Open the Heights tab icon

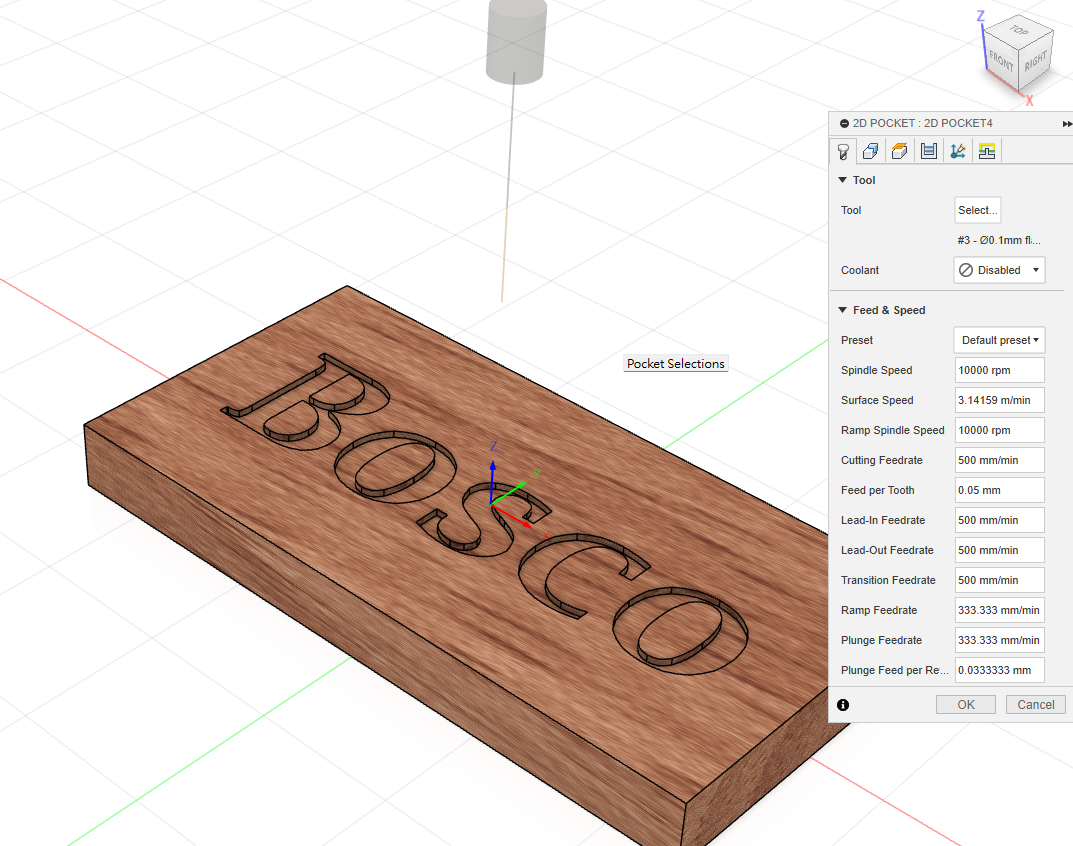click(900, 151)
